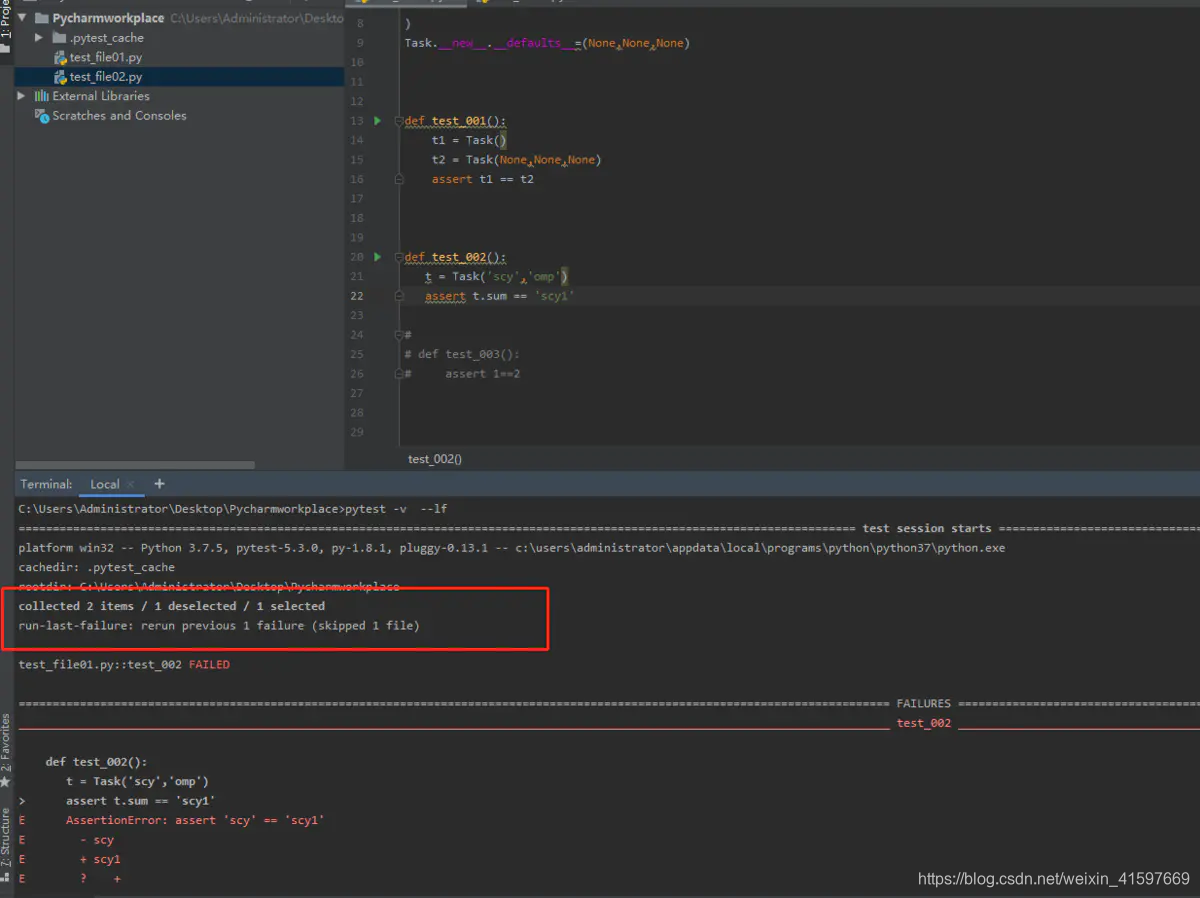Click the FAILURES section header in terminal
The image size is (1200, 898).
[923, 704]
